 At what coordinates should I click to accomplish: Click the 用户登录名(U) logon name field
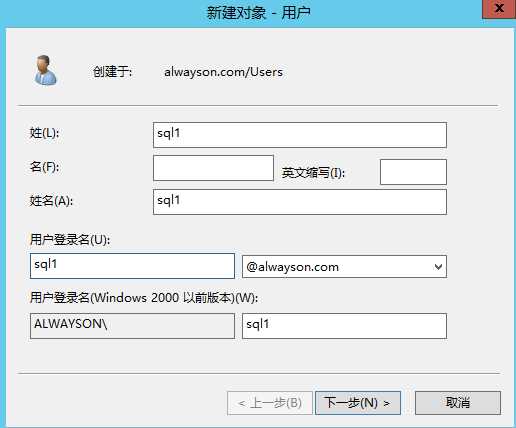[x=132, y=266]
